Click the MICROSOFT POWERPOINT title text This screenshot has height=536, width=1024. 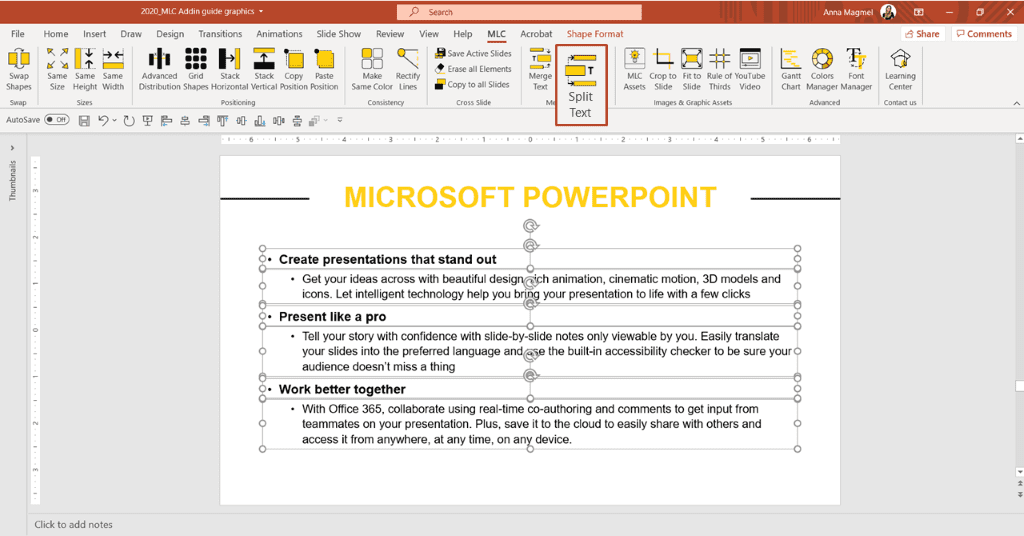pyautogui.click(x=530, y=198)
